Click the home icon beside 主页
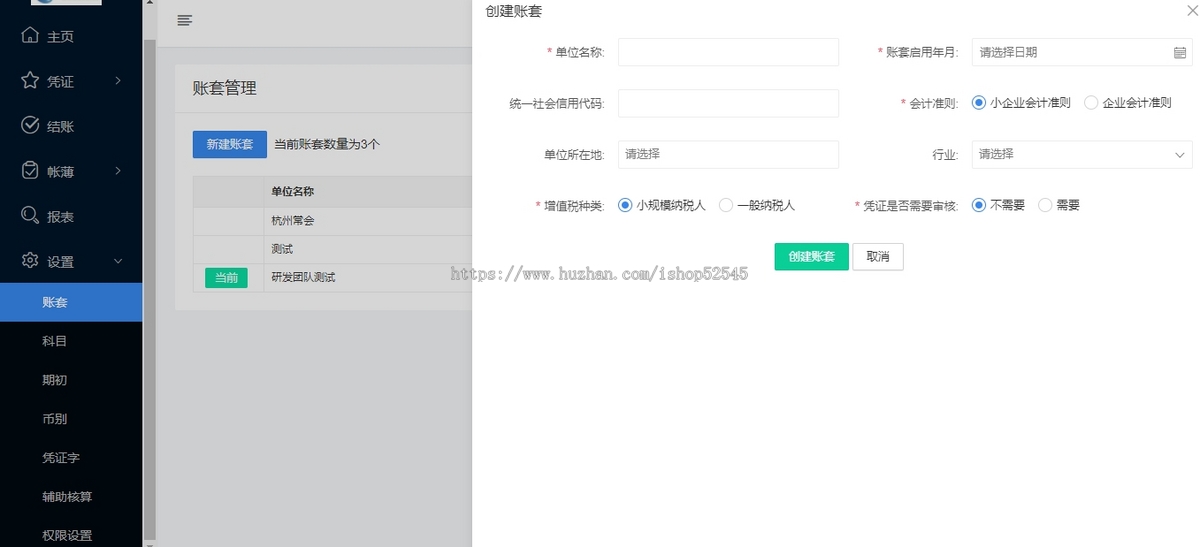Viewport: 1200px width, 547px height. point(30,36)
